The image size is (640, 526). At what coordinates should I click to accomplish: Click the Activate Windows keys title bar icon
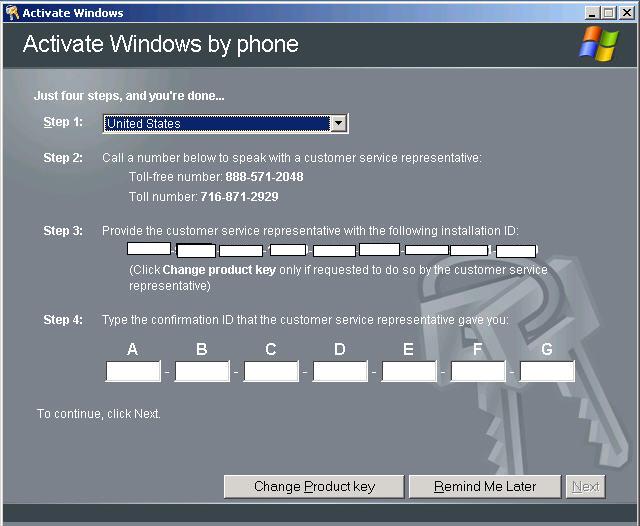coord(12,13)
